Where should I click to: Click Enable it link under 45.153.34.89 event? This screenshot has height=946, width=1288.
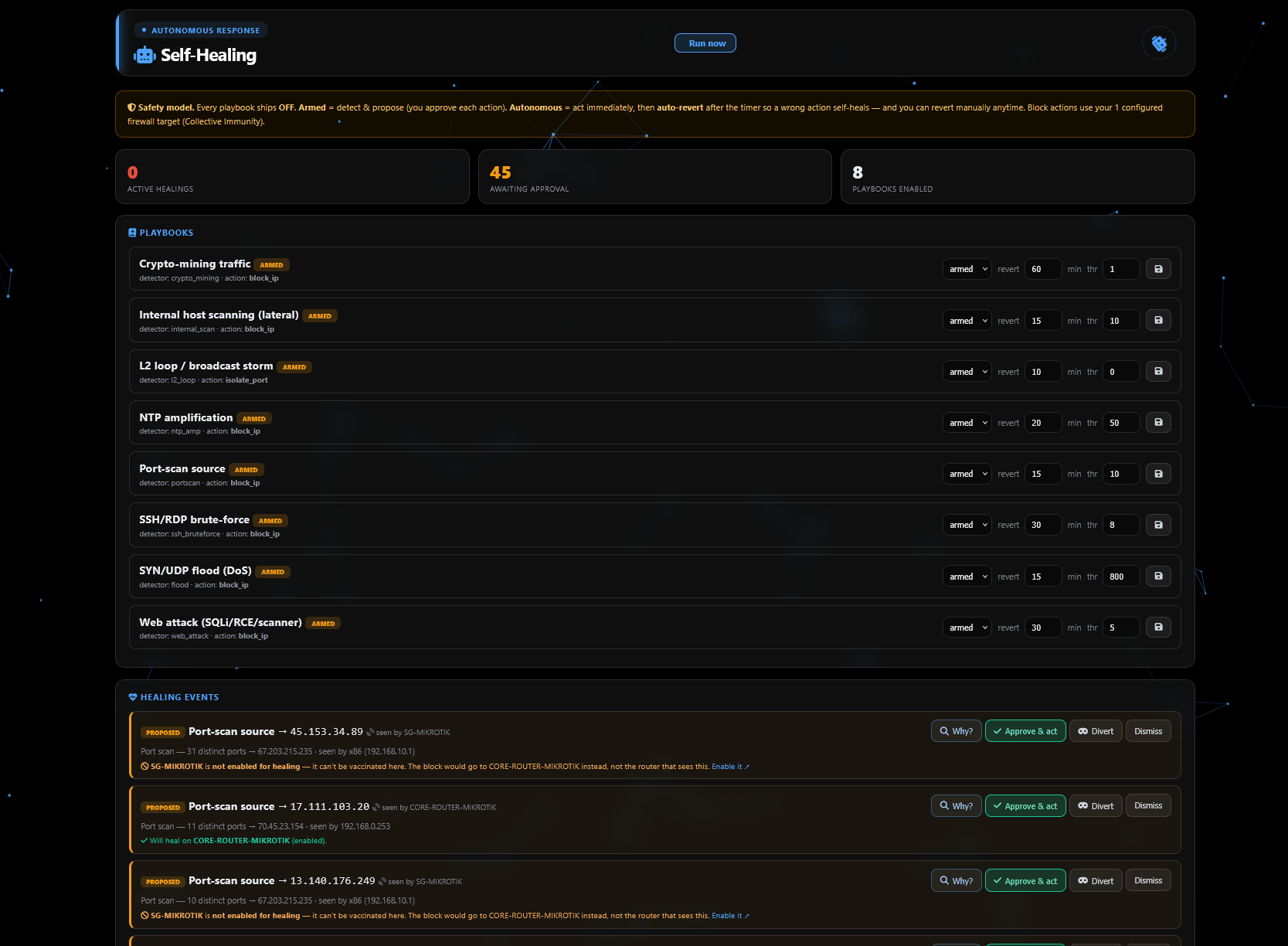pyautogui.click(x=730, y=767)
